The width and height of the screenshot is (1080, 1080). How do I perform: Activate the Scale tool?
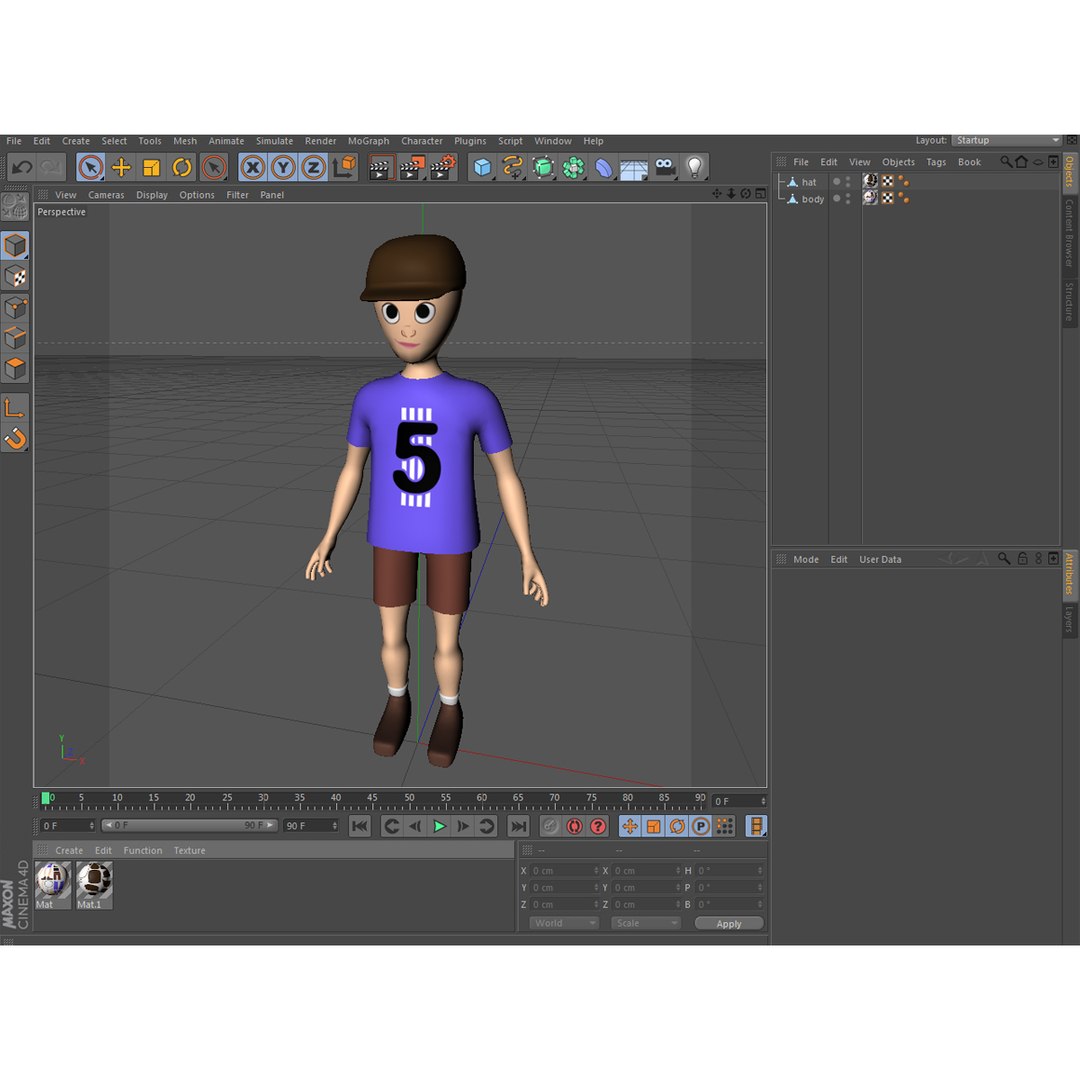tap(152, 167)
